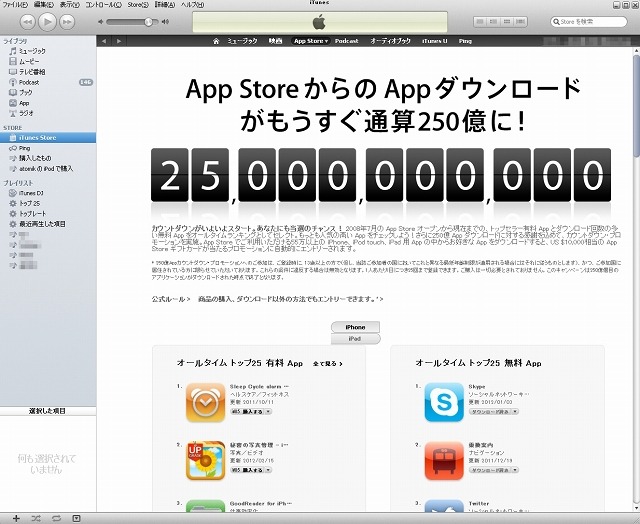Open the ヘルプ menu

[x=192, y=4]
